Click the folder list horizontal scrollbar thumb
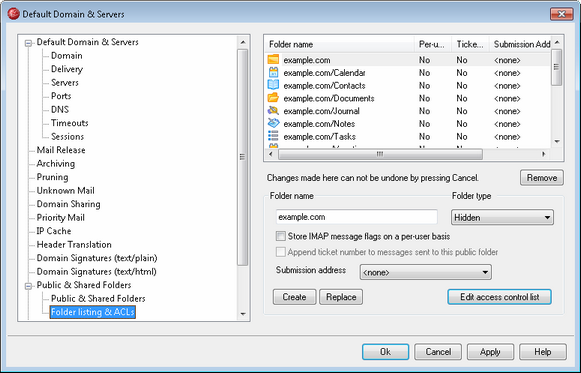 click(380, 154)
